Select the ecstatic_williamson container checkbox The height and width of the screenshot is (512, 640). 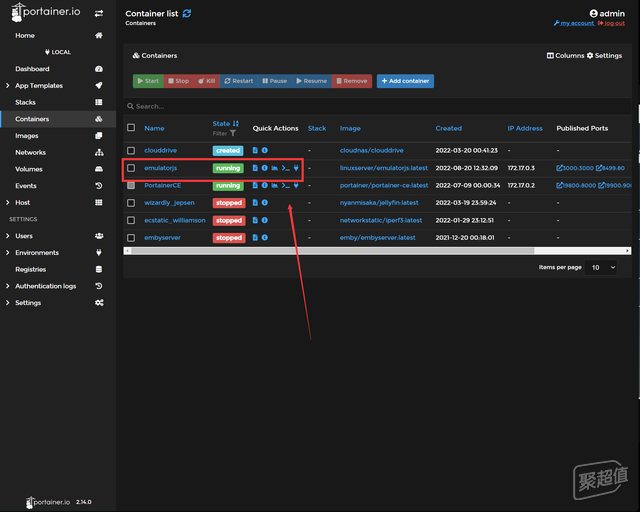pos(131,220)
